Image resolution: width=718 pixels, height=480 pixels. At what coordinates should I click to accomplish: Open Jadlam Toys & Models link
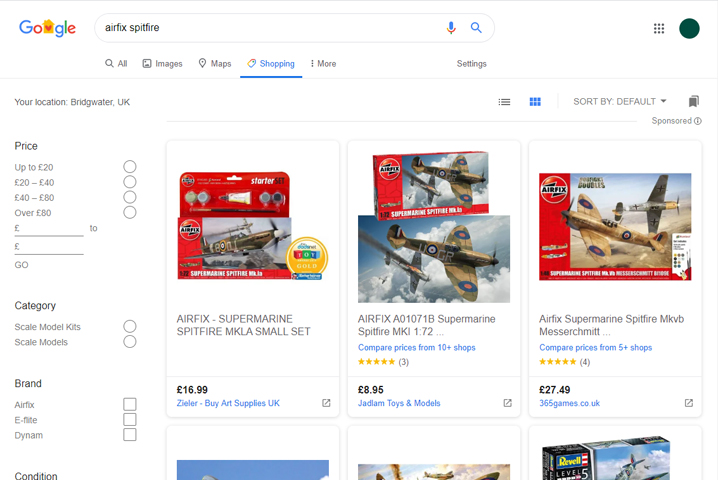click(x=399, y=403)
